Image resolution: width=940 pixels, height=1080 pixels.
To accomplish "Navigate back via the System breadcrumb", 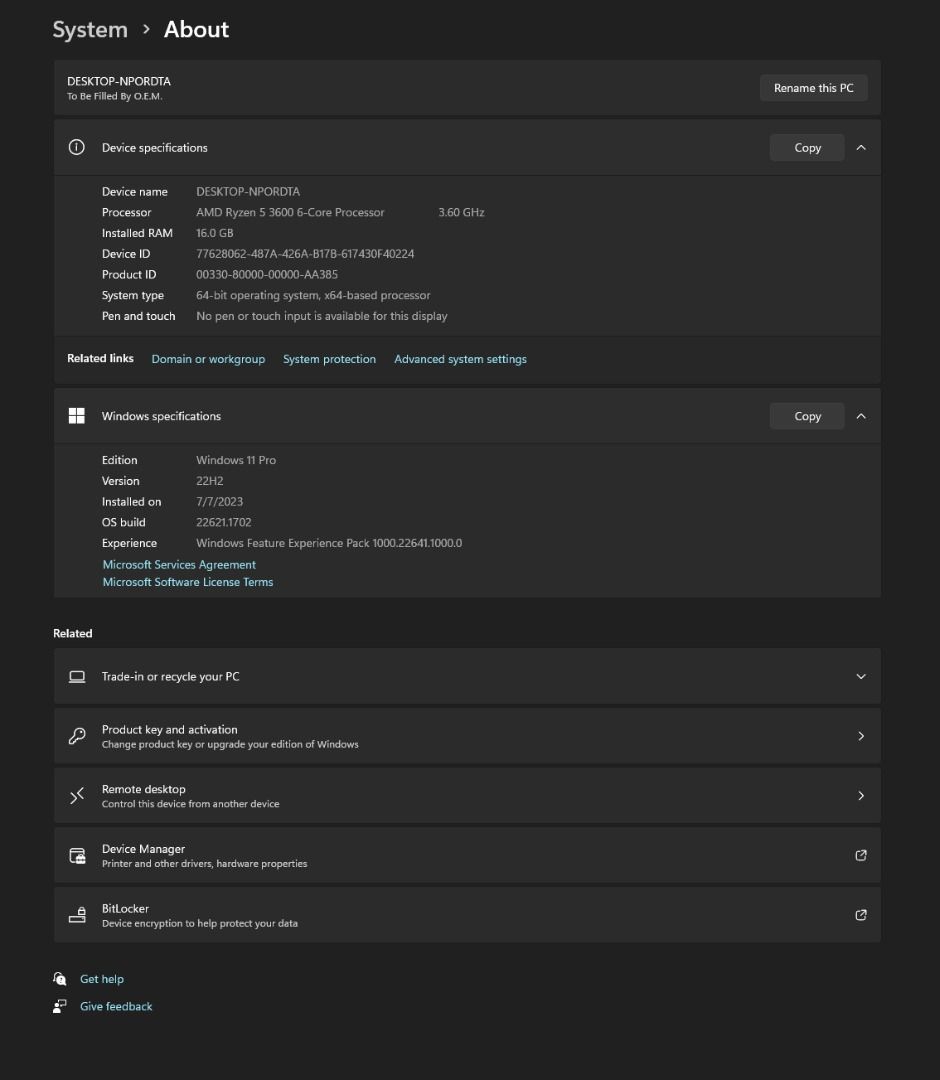I will coord(90,29).
